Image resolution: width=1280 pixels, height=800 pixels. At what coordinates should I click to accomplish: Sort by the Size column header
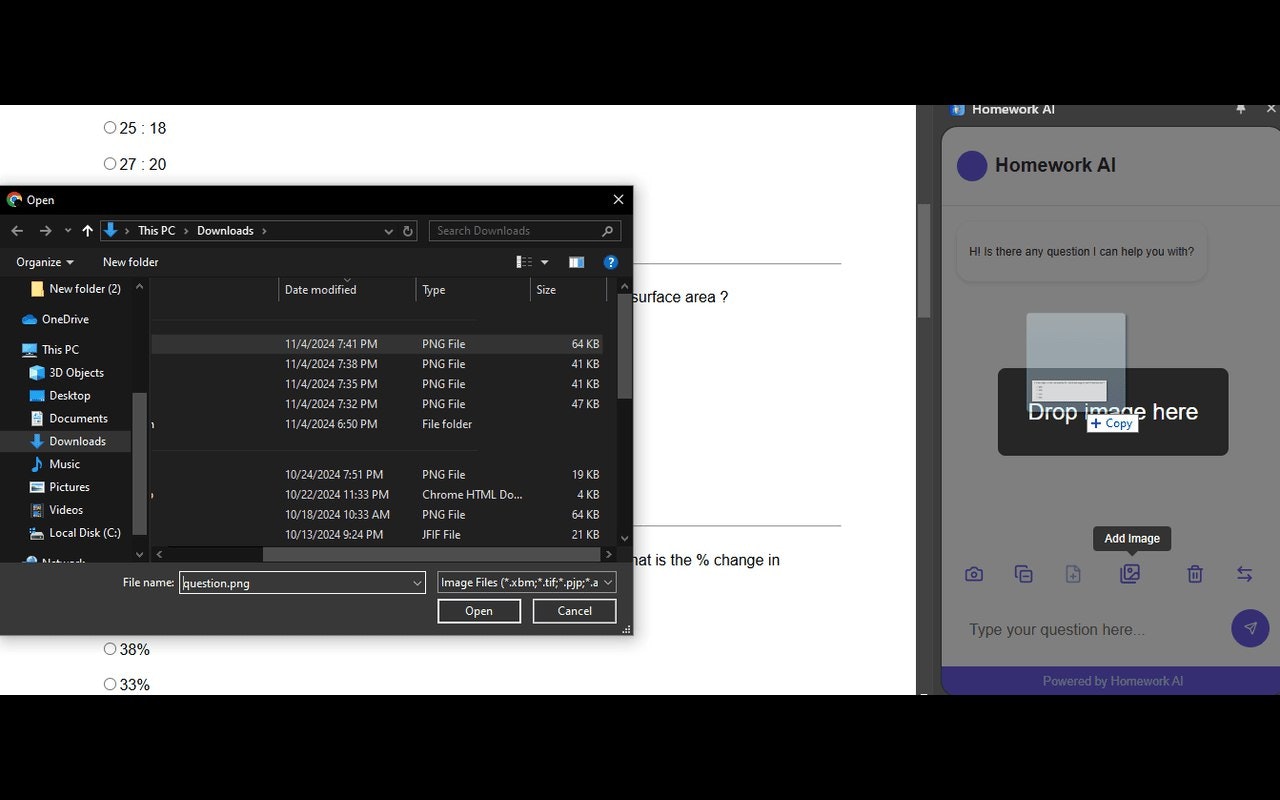[x=568, y=289]
